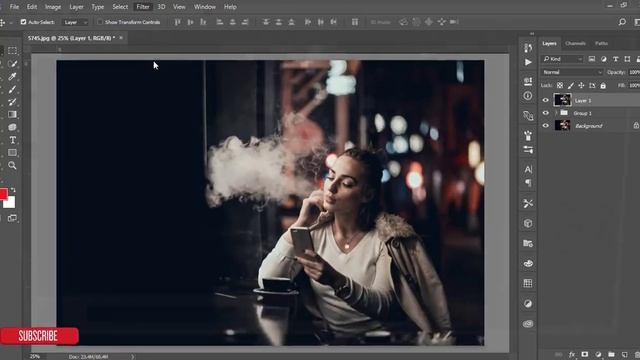
Task: Create new fill or adjustment layer icon
Action: [x=598, y=354]
